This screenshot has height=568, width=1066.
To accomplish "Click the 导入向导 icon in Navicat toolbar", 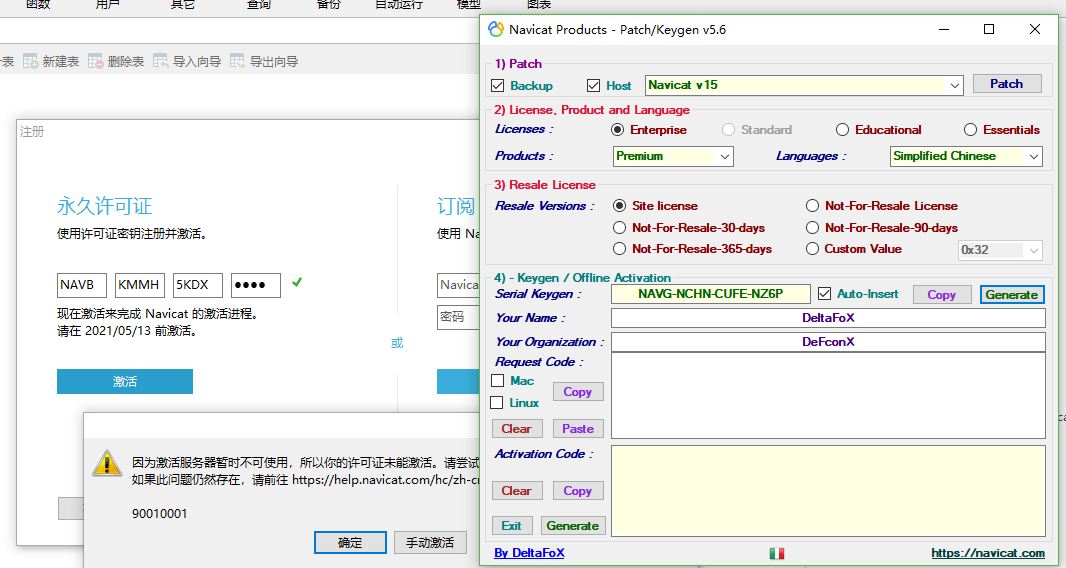I will click(x=160, y=61).
